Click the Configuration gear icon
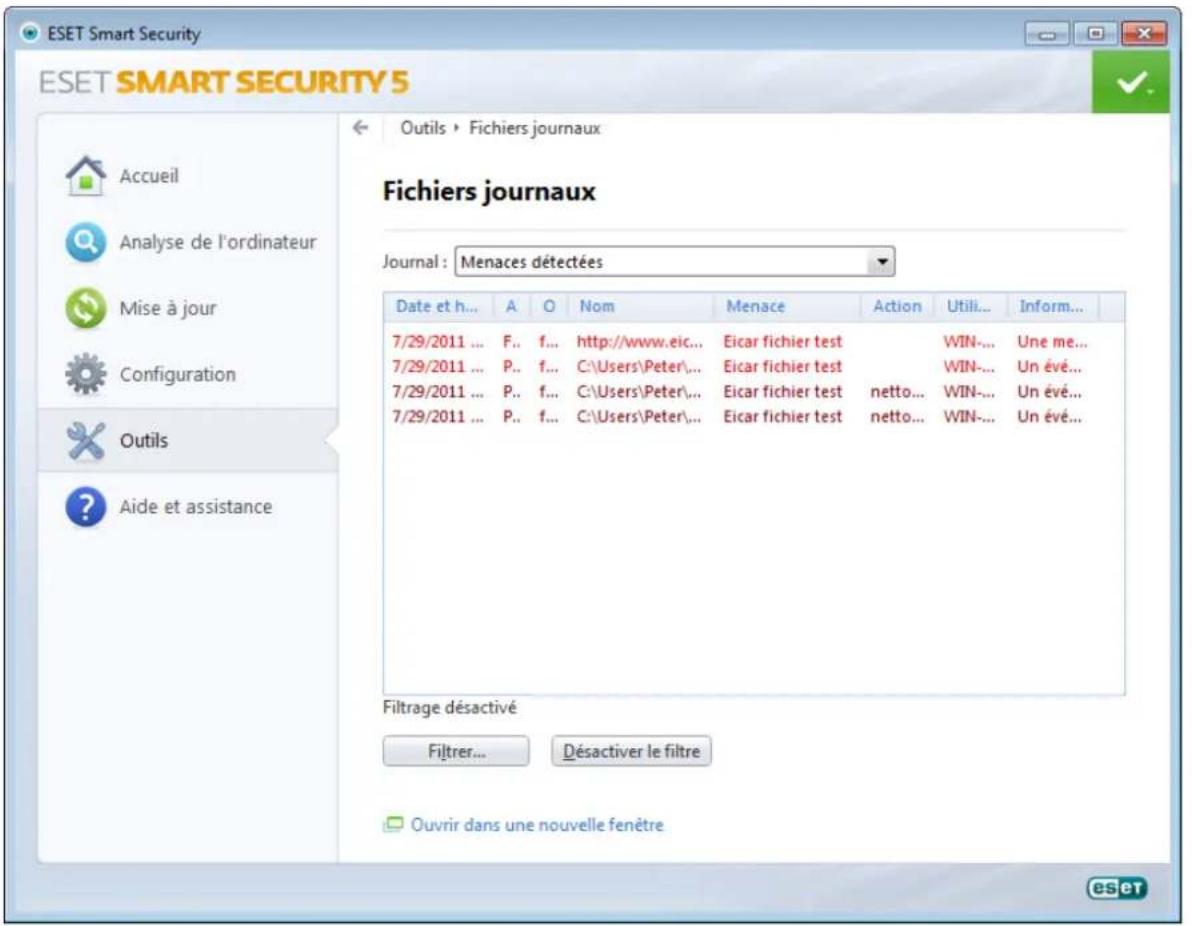This screenshot has width=1192, height=926. coord(86,374)
